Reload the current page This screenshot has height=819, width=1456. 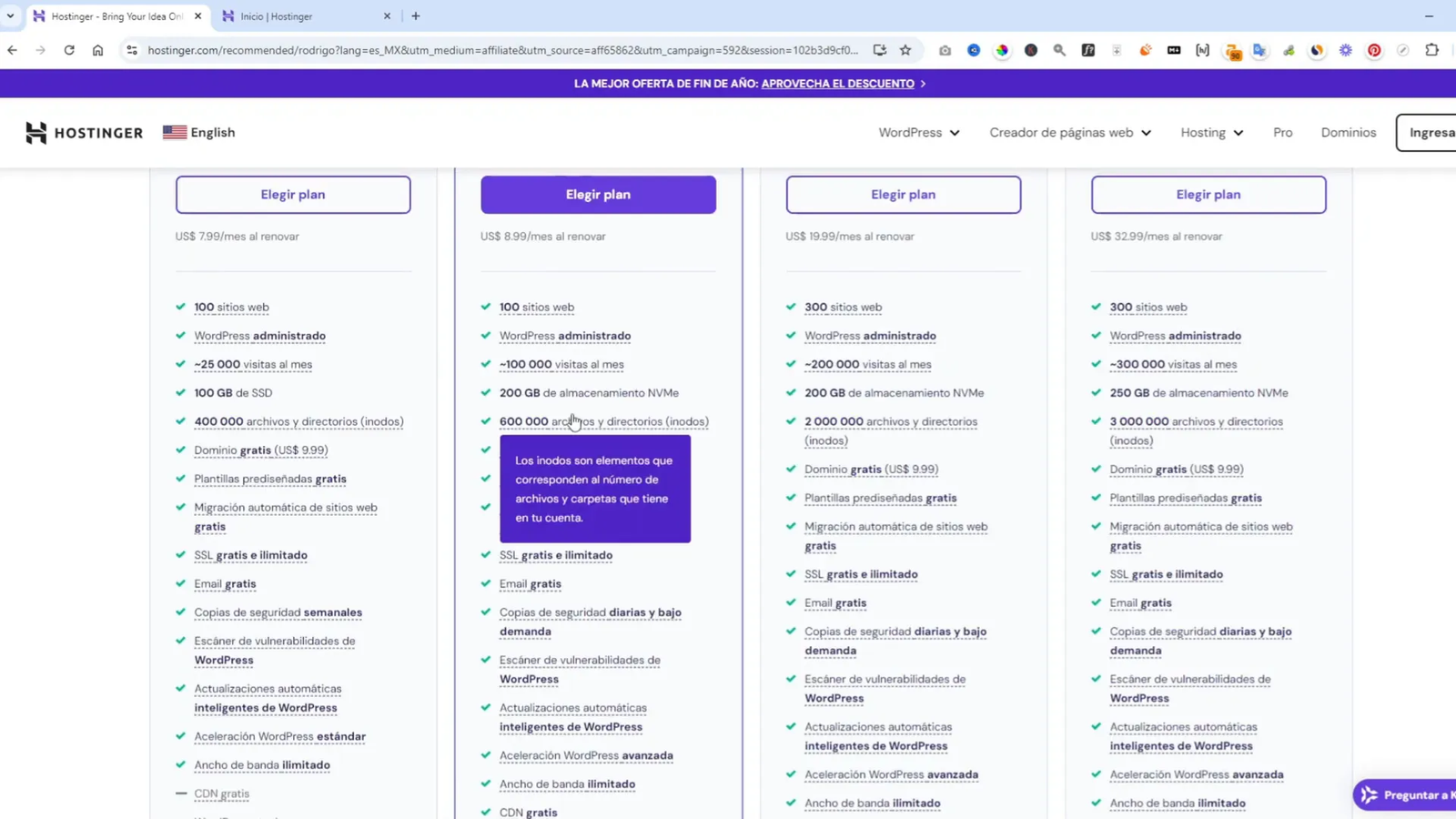click(69, 50)
